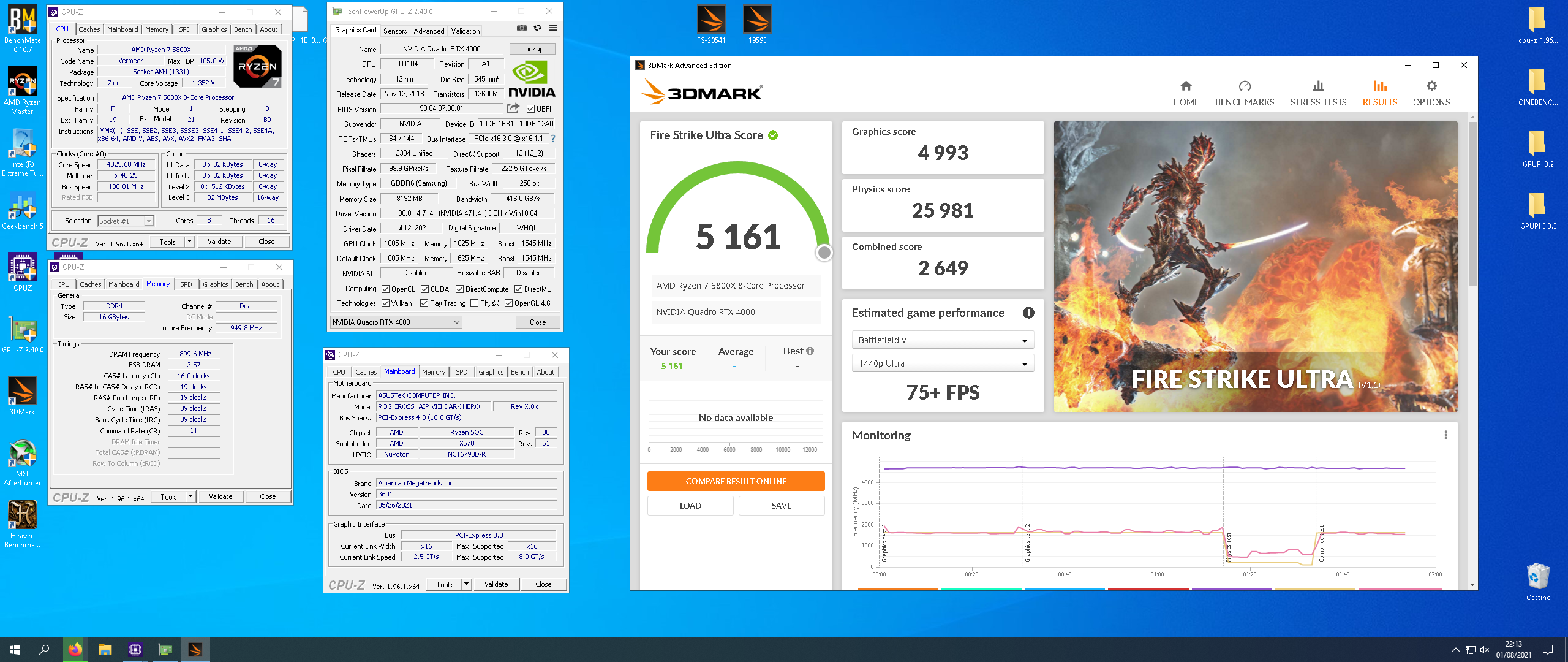Show hidden system tray icons

(1455, 650)
